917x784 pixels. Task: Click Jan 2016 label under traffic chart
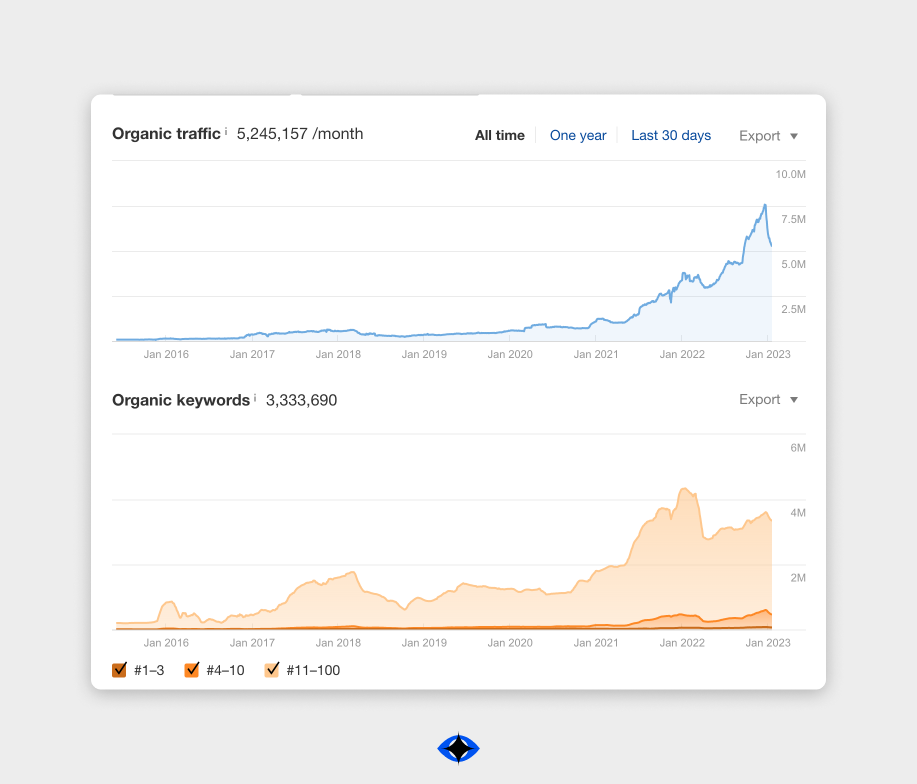tap(166, 354)
